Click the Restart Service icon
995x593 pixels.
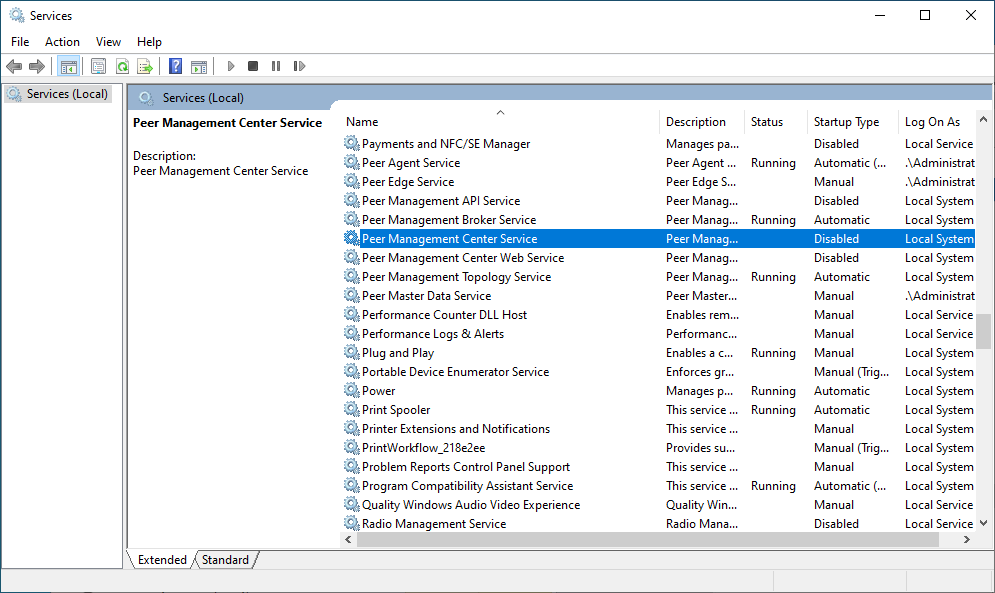pos(299,66)
